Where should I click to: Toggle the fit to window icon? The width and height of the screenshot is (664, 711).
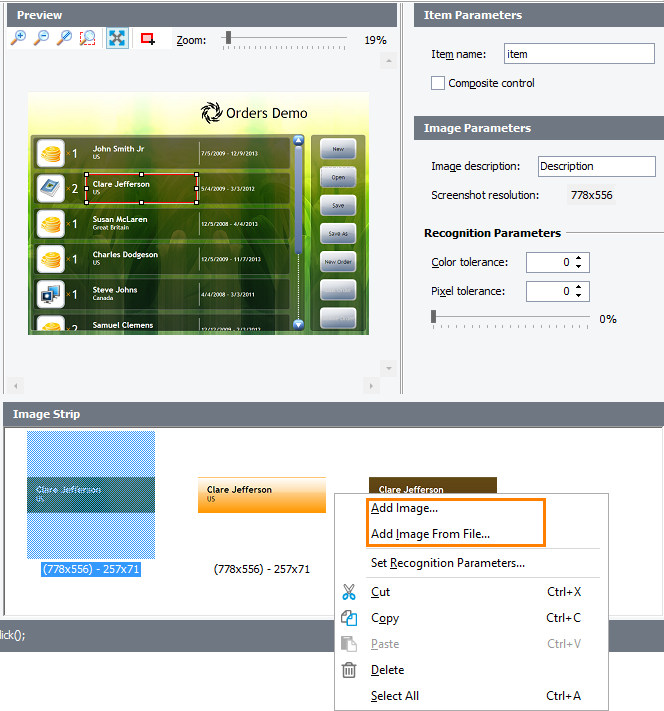(x=117, y=38)
